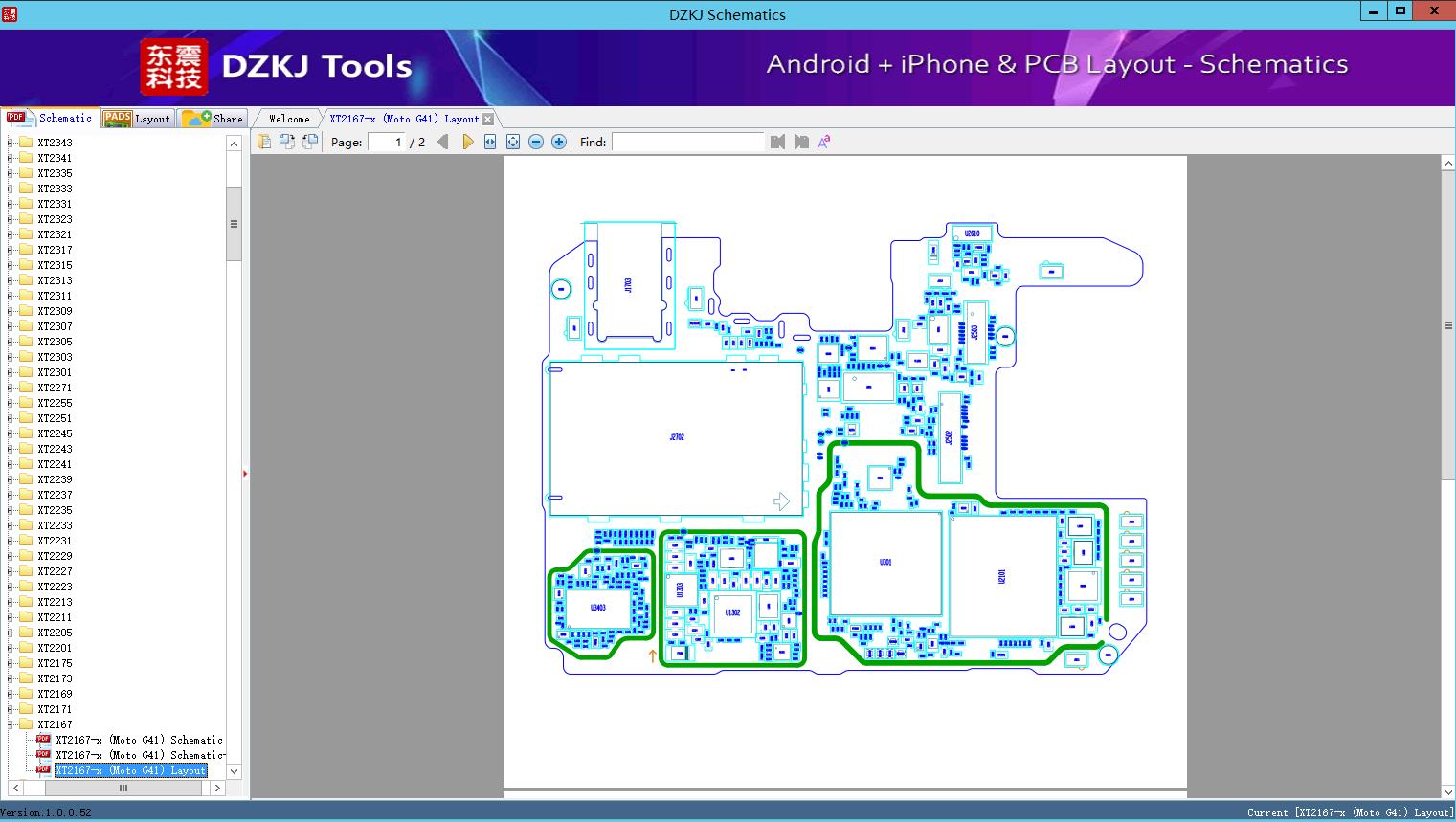1456x822 pixels.
Task: Open the Share tab
Action: (213, 118)
